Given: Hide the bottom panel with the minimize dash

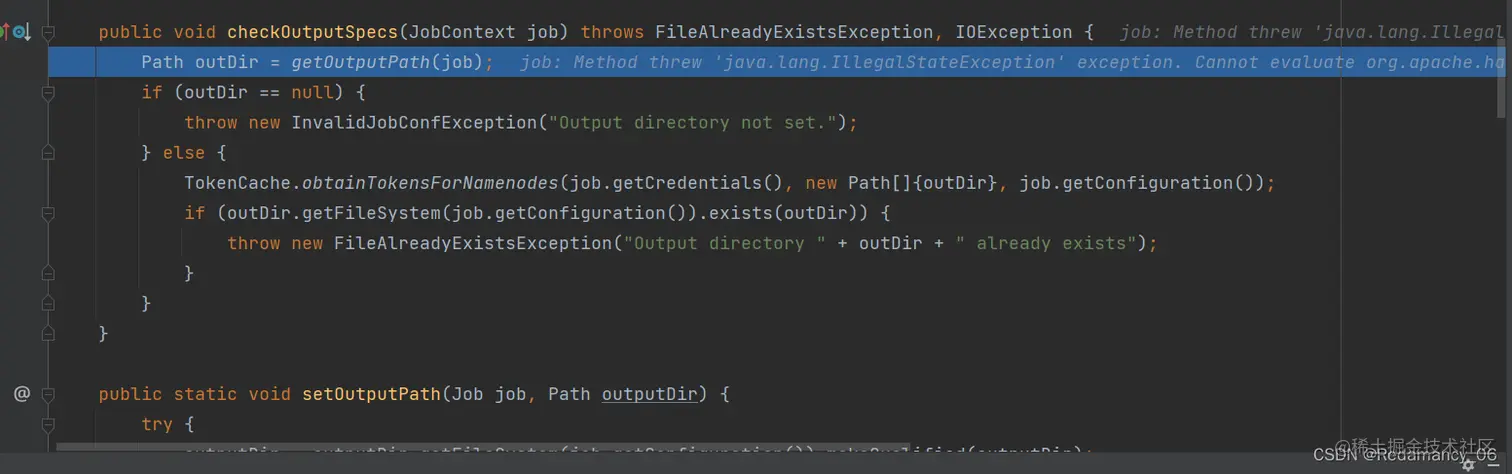Looking at the screenshot, I should click(x=1494, y=465).
